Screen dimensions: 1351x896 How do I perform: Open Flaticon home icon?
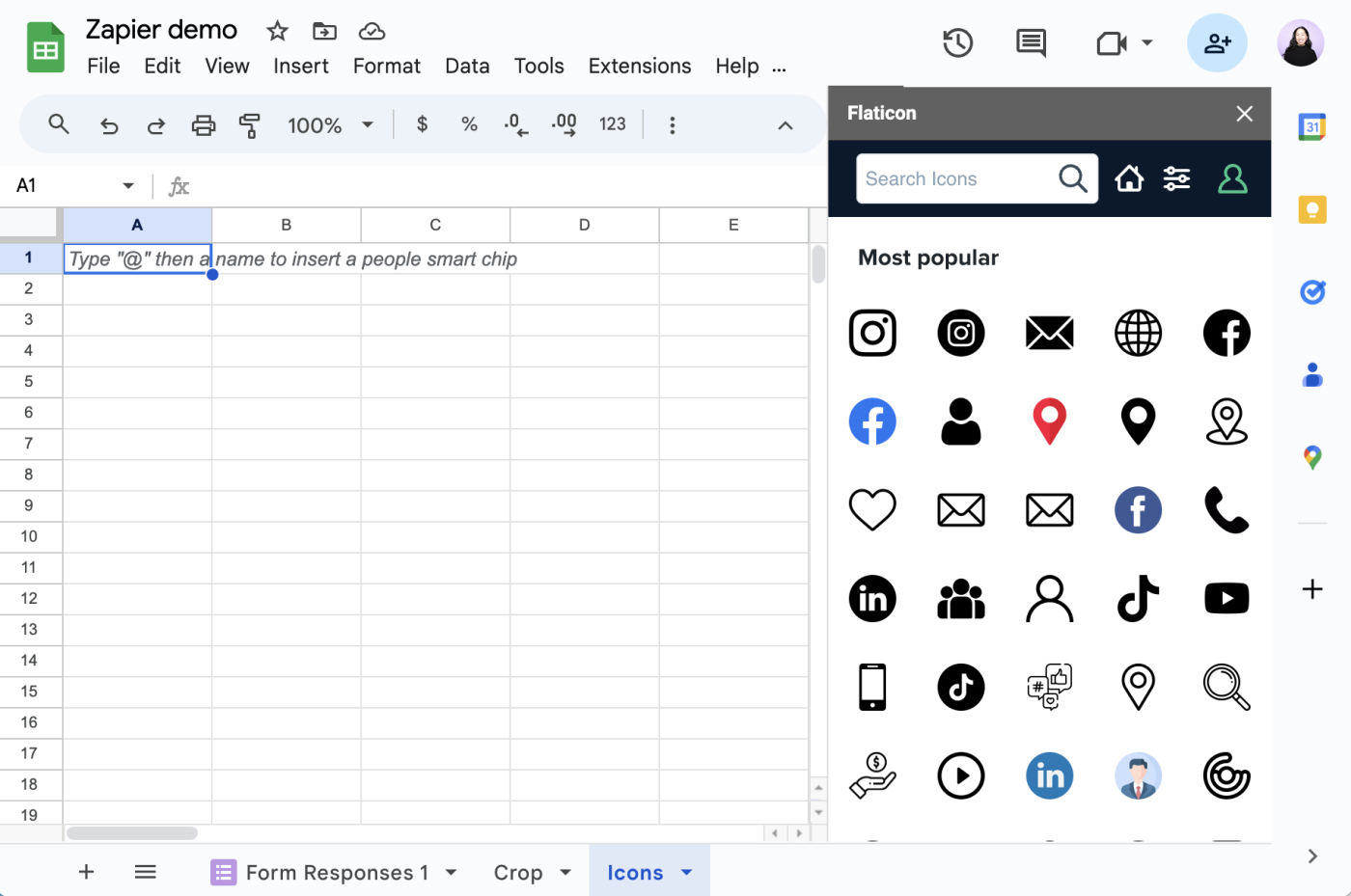pos(1129,178)
